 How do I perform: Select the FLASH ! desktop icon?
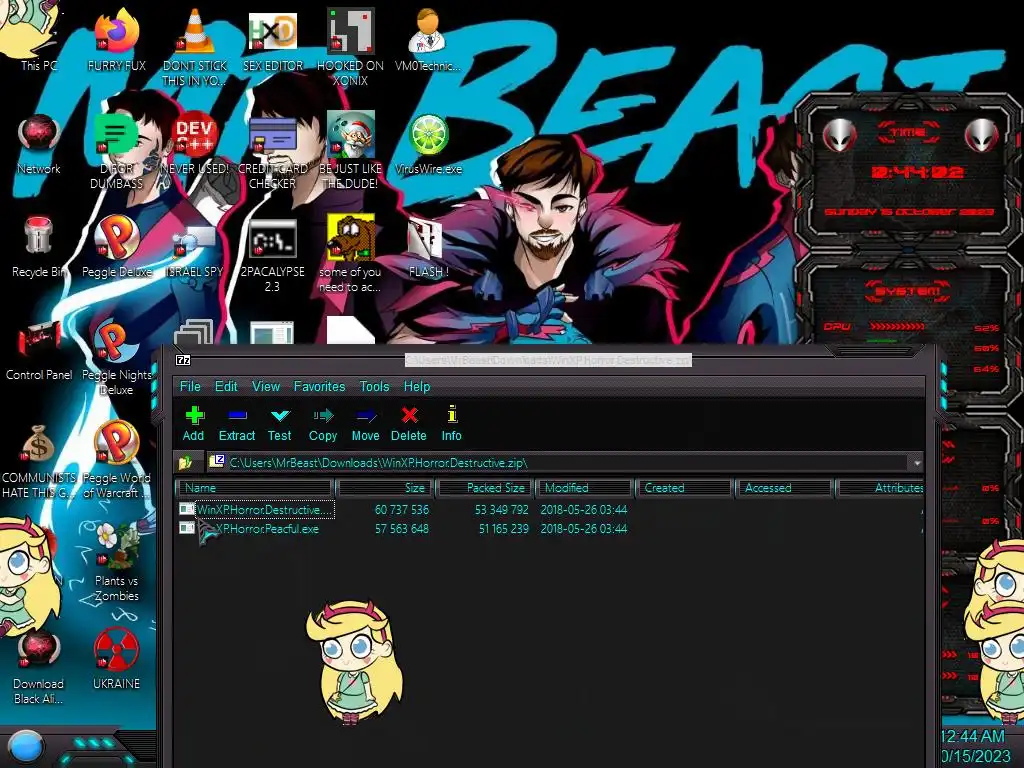coord(428,247)
